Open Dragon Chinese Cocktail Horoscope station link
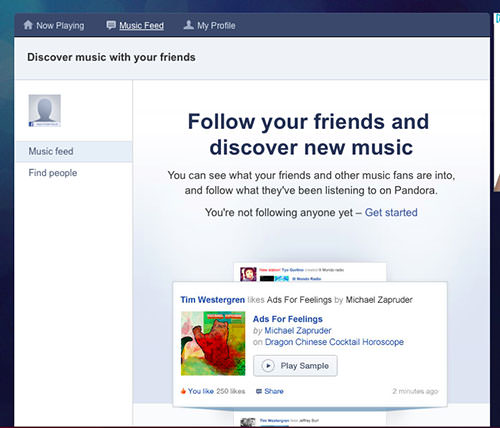This screenshot has width=500, height=428. (x=334, y=342)
